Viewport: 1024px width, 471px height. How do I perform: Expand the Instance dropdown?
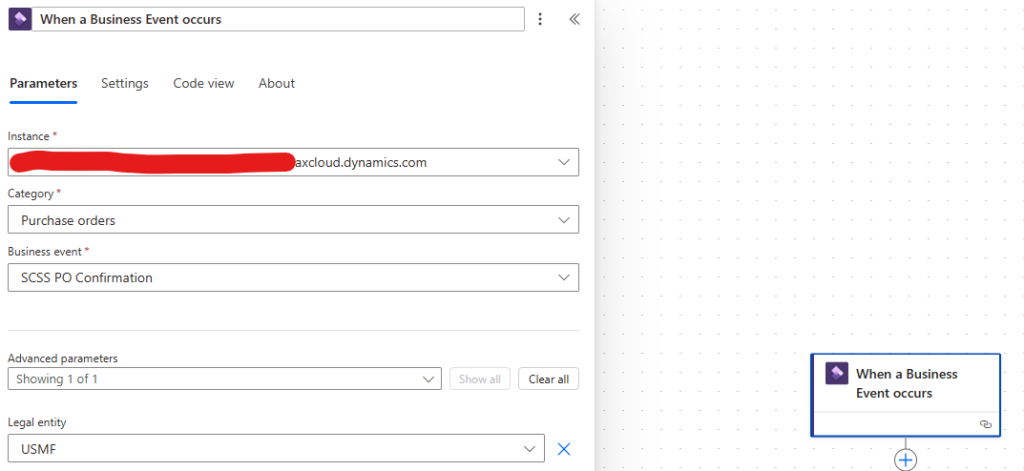293,163
